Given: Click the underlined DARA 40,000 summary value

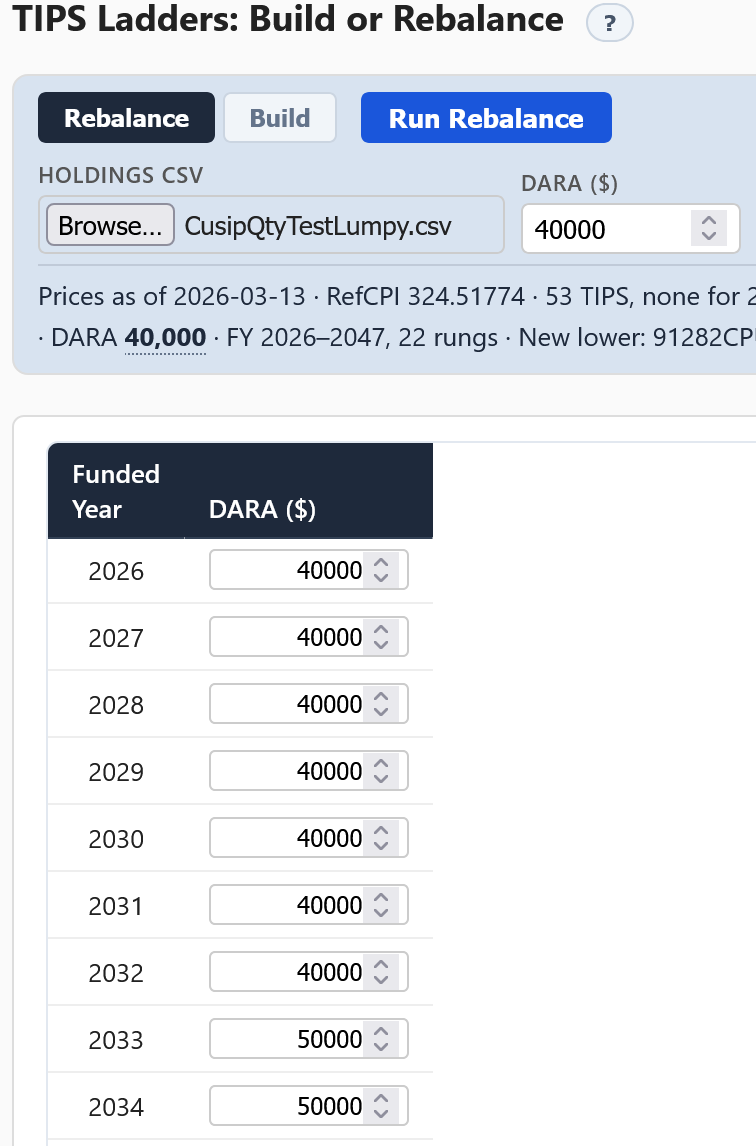Looking at the screenshot, I should 165,338.
